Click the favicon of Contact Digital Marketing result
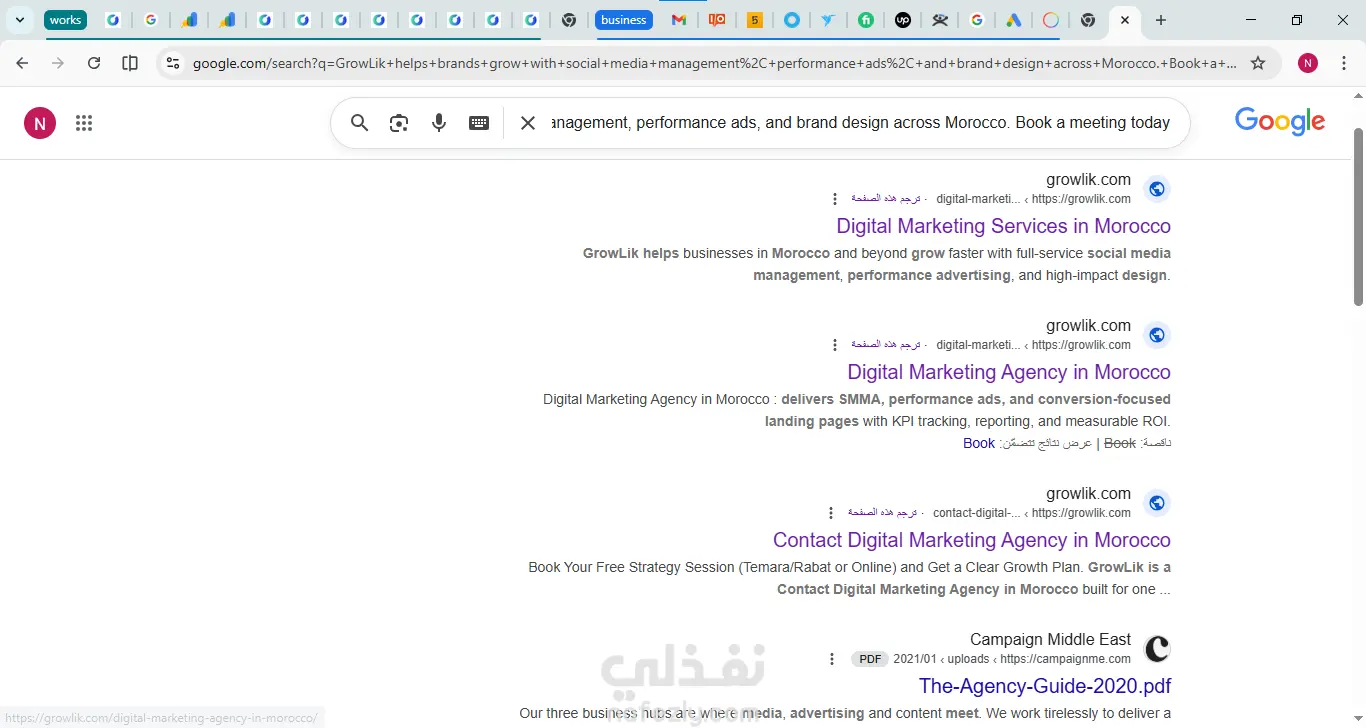 (x=1157, y=503)
